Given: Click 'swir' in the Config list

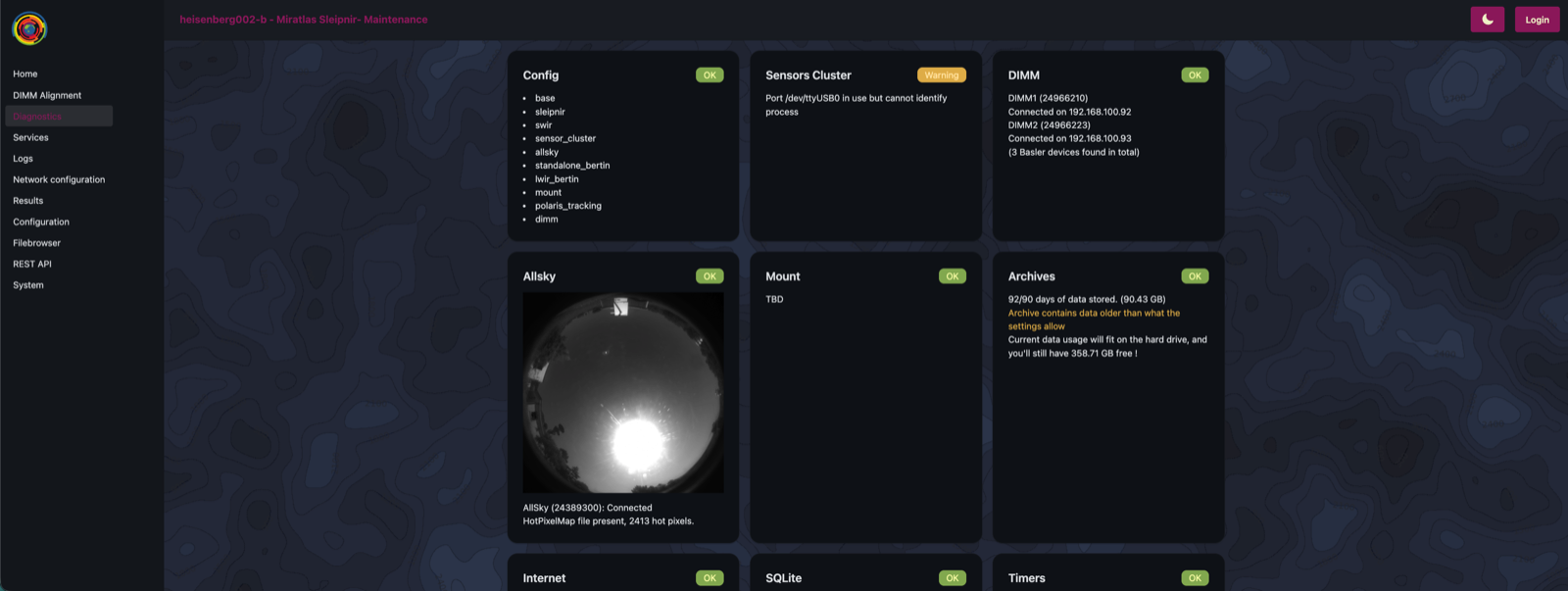Looking at the screenshot, I should click(544, 125).
